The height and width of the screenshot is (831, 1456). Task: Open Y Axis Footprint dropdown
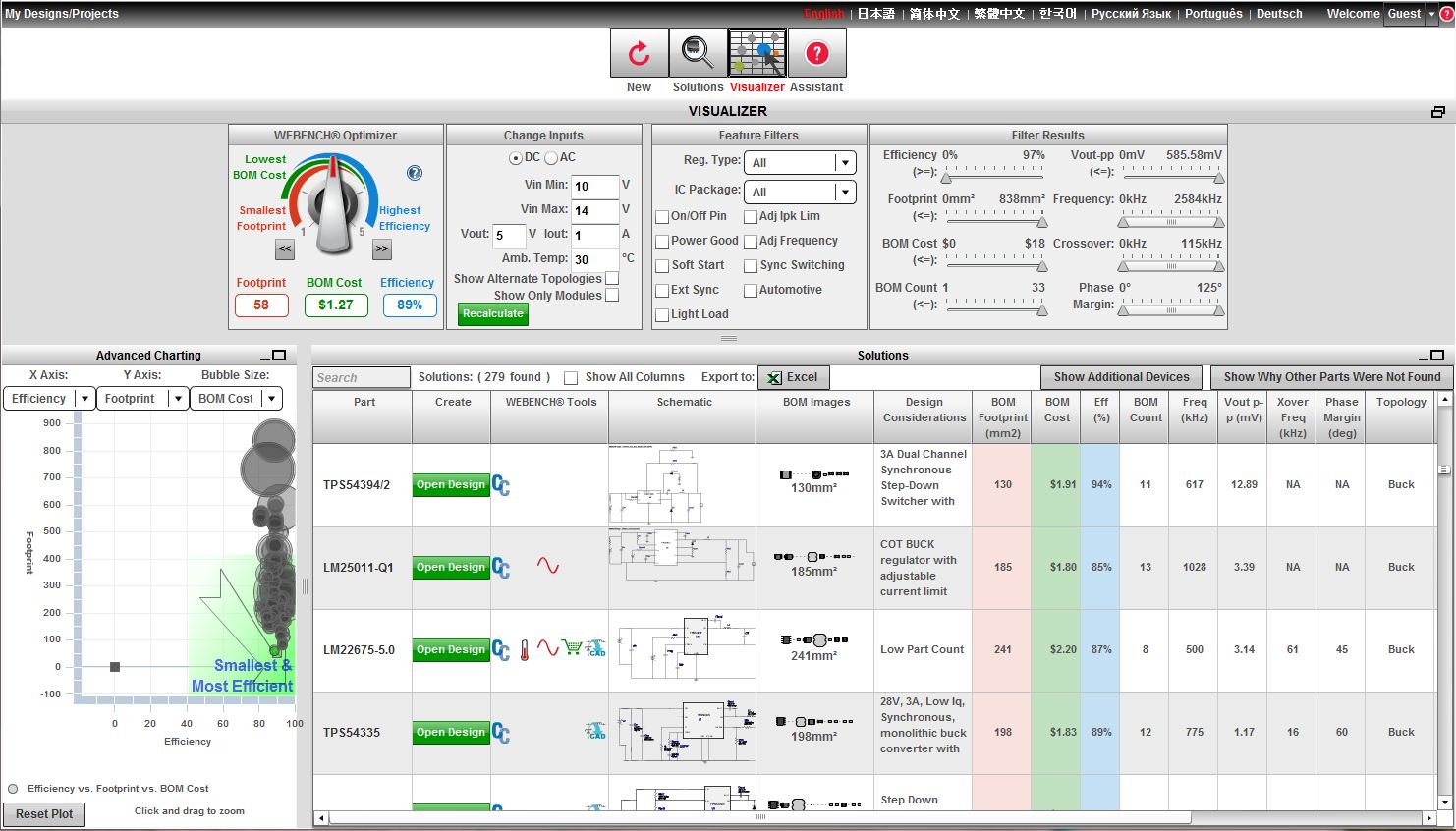[142, 399]
